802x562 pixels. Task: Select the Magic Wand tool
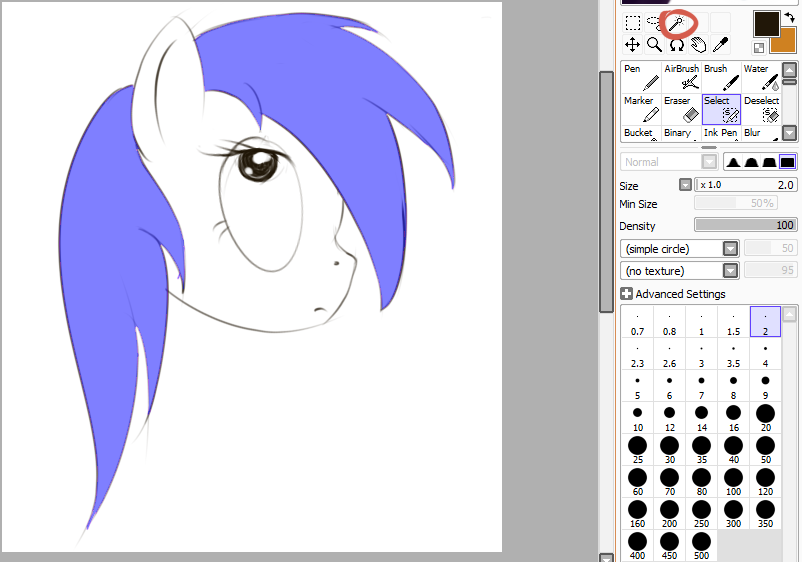click(x=677, y=23)
